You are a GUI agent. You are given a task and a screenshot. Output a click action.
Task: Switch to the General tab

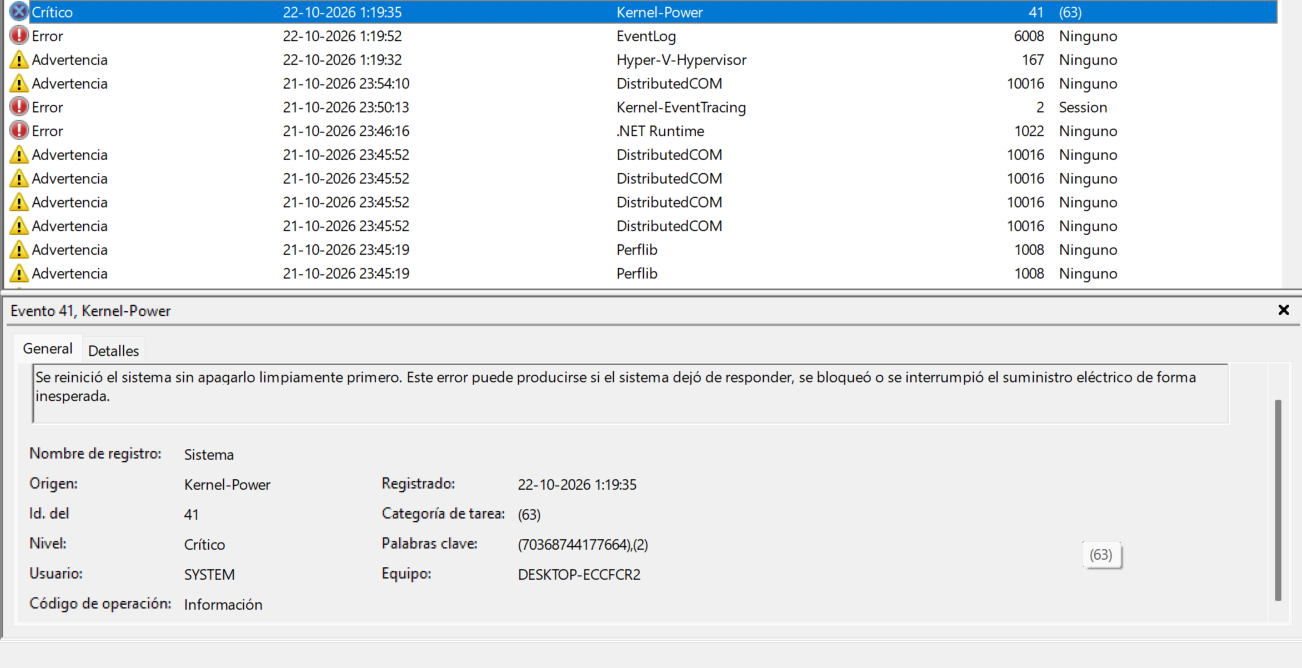(x=48, y=349)
